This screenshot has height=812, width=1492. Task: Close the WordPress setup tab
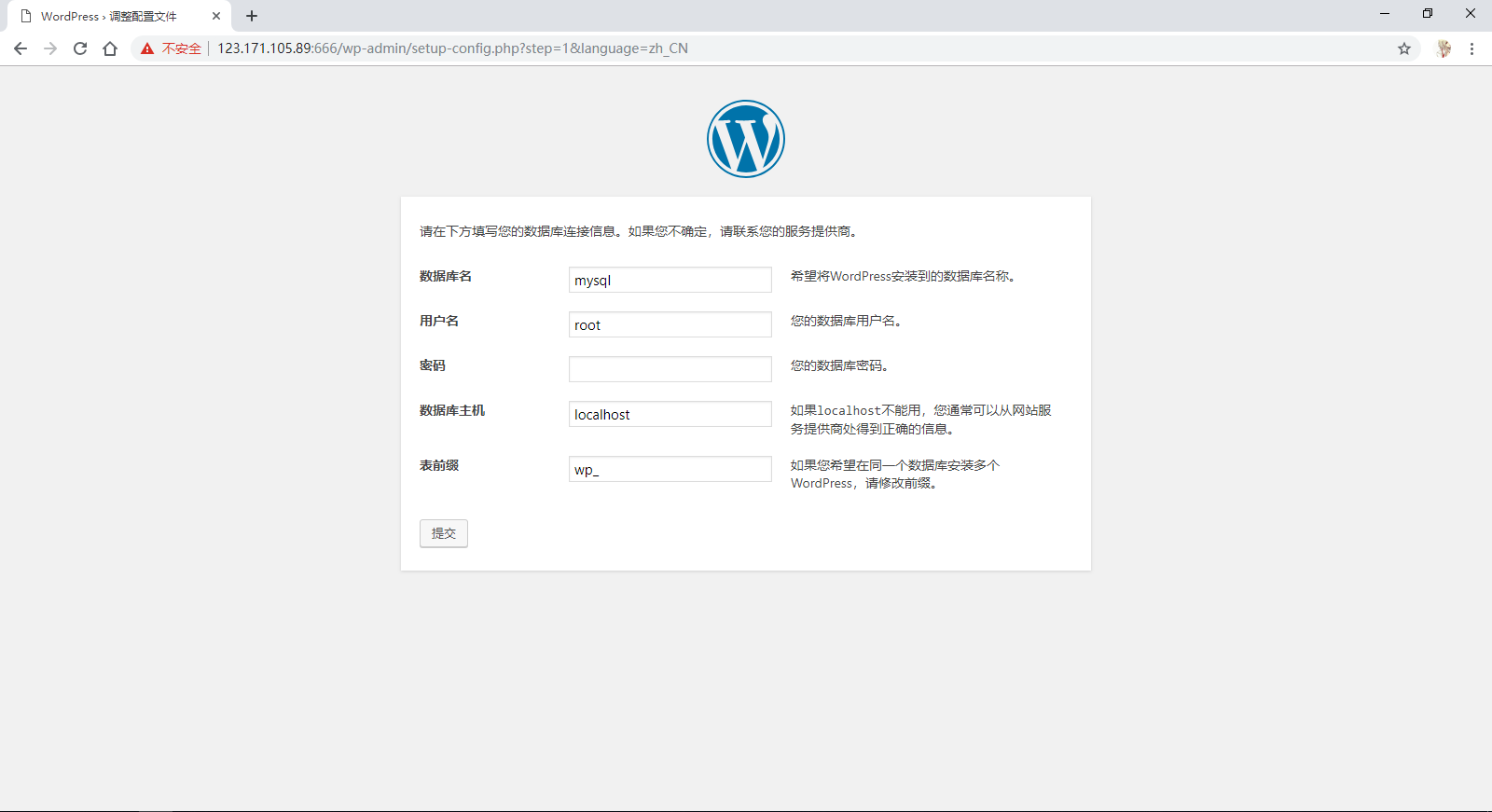click(x=216, y=16)
